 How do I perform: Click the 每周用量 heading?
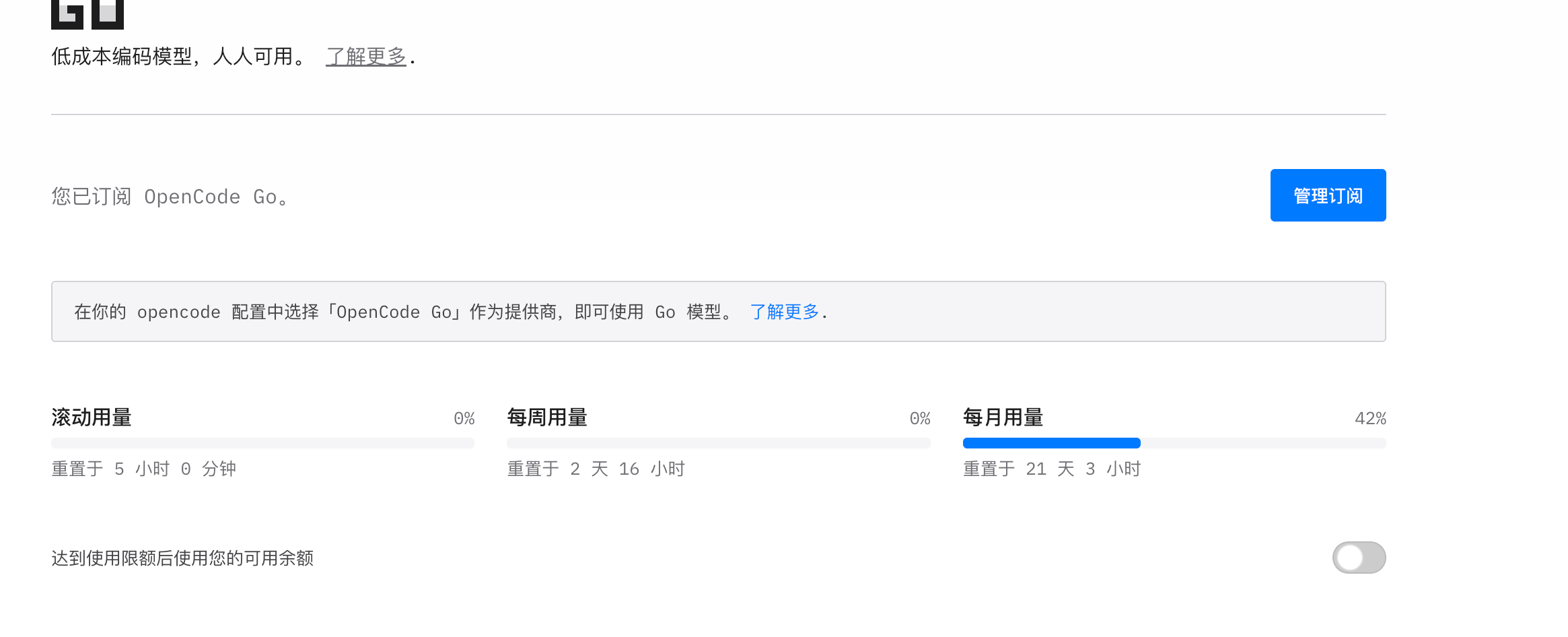[547, 417]
